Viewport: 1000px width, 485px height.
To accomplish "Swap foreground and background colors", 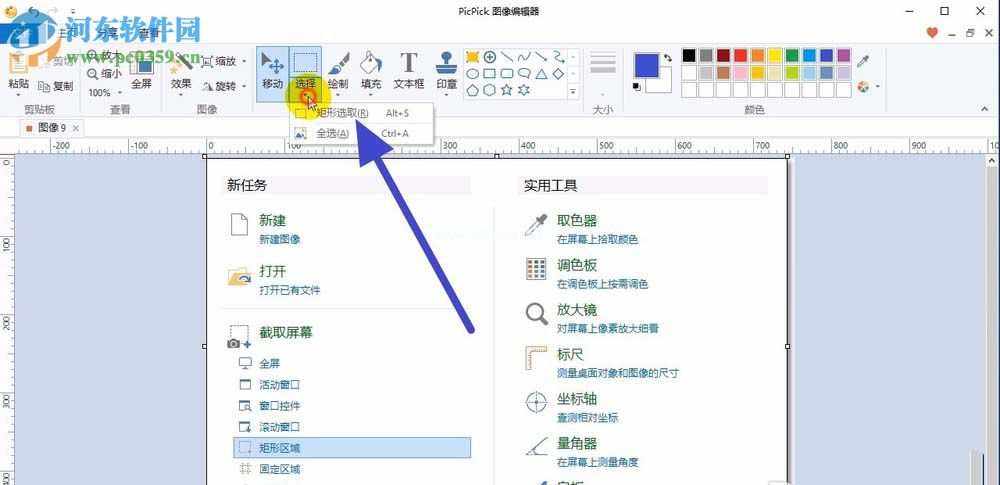I will 668,57.
